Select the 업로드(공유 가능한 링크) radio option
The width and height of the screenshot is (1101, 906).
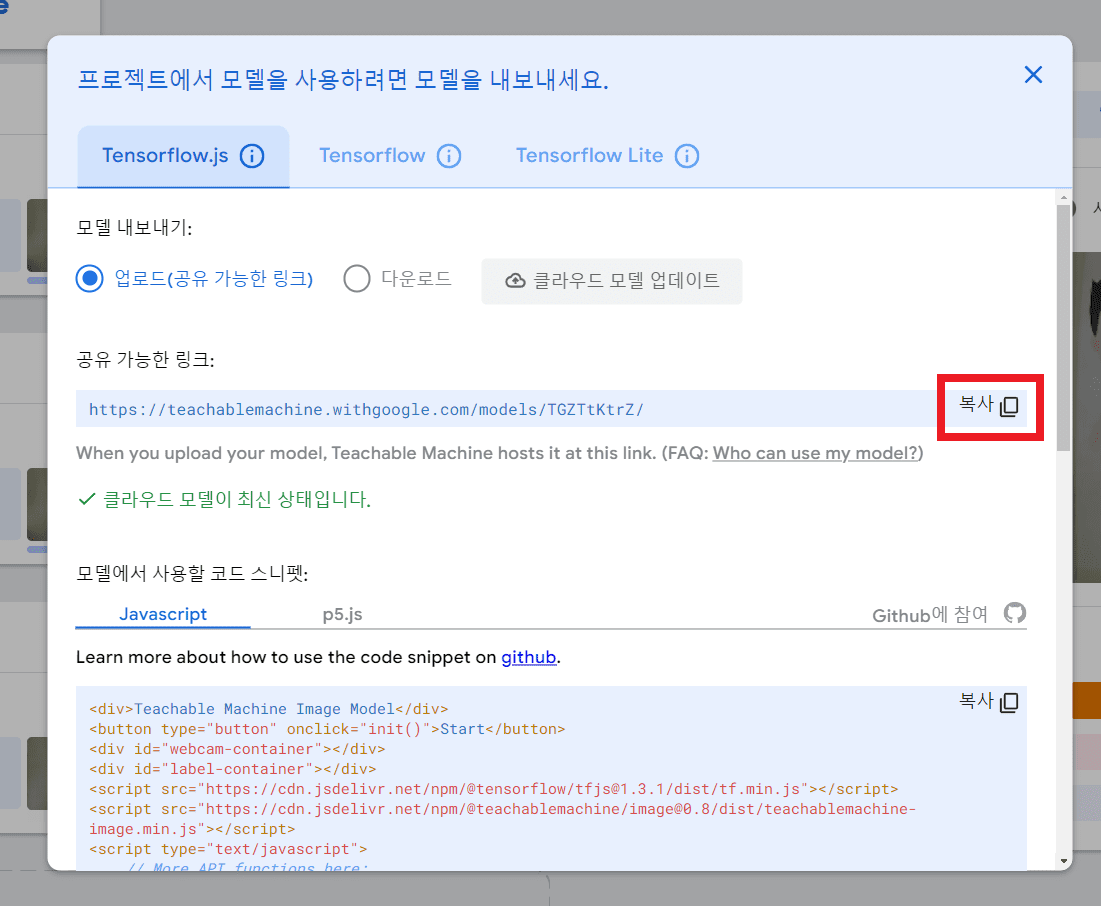(89, 279)
